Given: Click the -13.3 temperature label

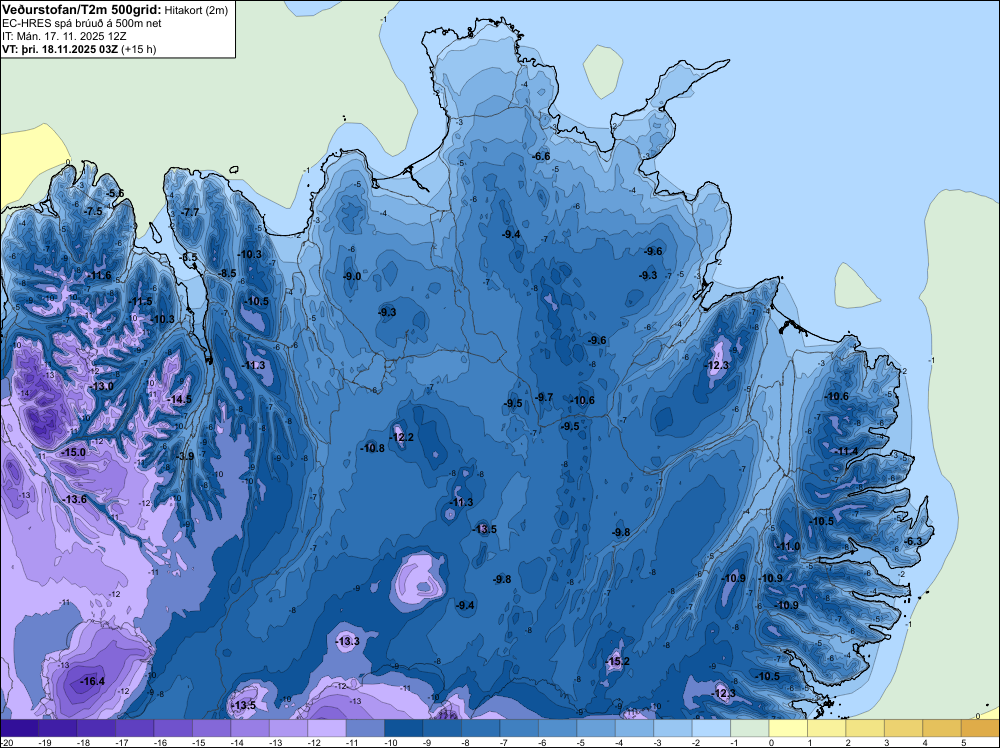Looking at the screenshot, I should click(x=348, y=641).
